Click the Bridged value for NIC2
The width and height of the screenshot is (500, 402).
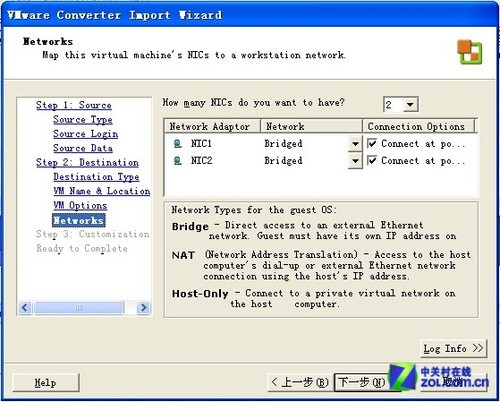283,161
